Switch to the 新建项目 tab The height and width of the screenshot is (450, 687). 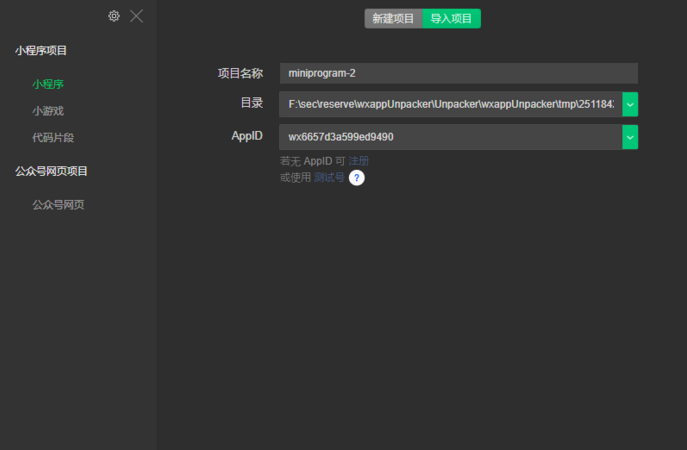(393, 18)
